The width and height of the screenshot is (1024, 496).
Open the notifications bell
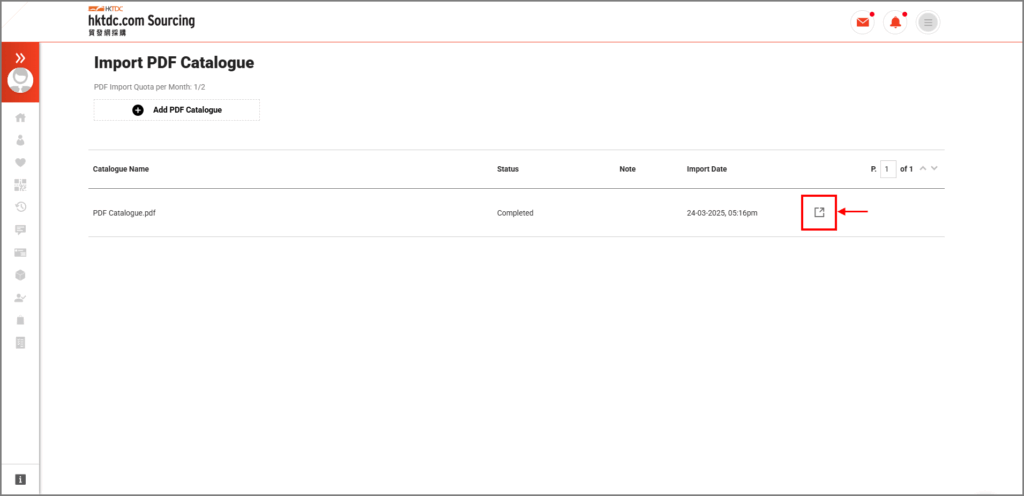[x=895, y=22]
